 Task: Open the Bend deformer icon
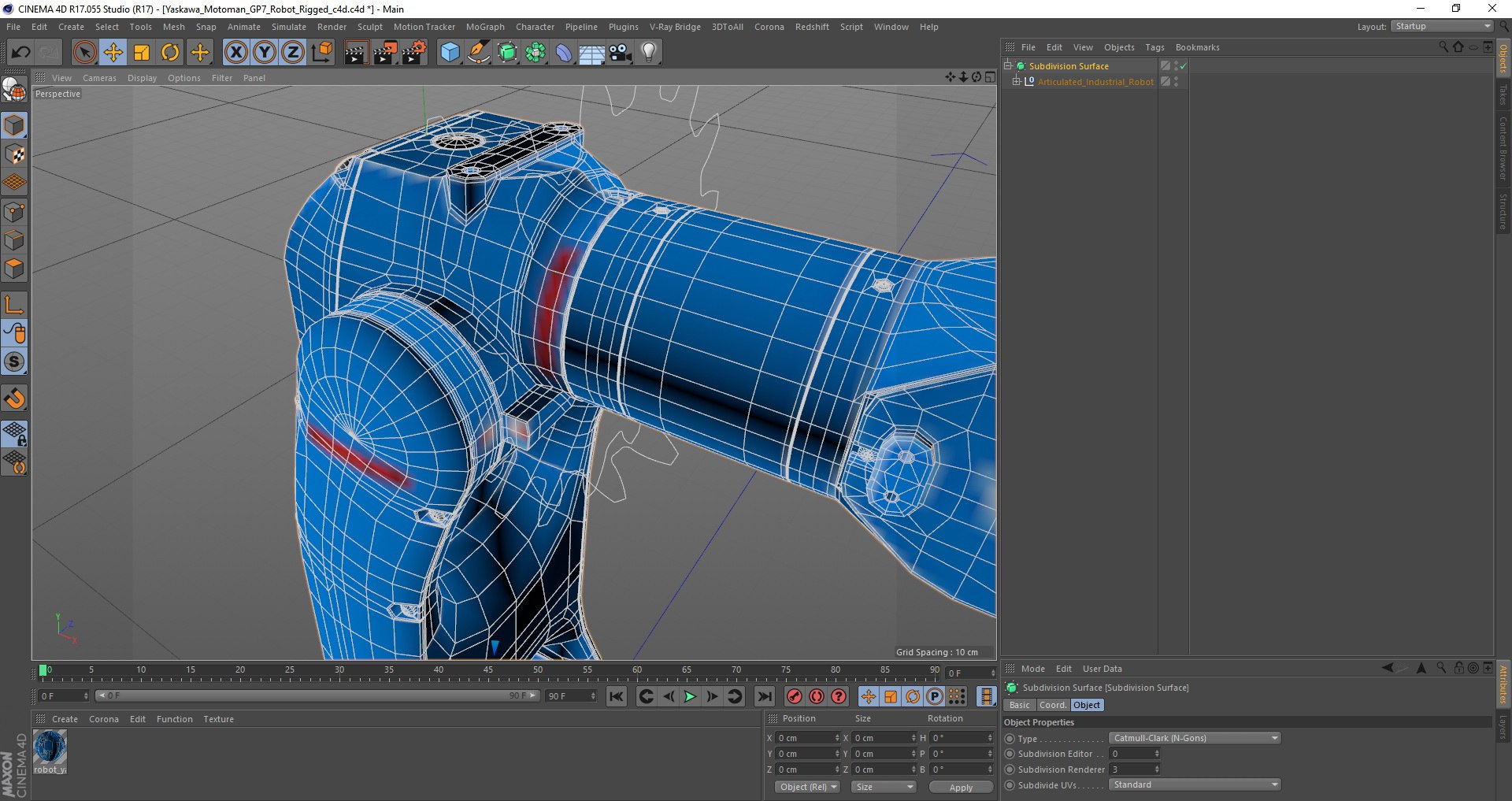[564, 53]
